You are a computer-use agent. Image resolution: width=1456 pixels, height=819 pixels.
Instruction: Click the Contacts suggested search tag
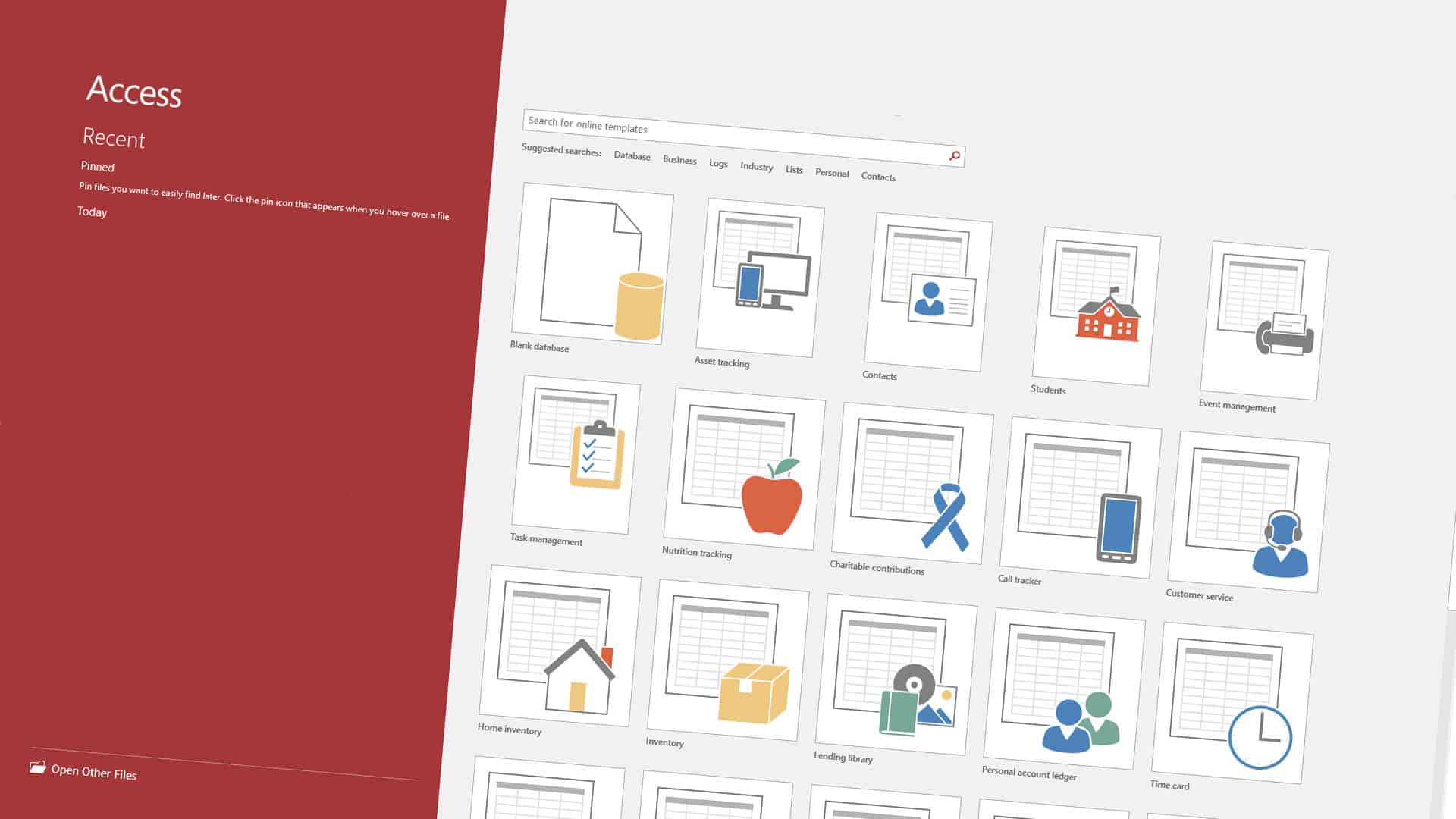click(878, 175)
